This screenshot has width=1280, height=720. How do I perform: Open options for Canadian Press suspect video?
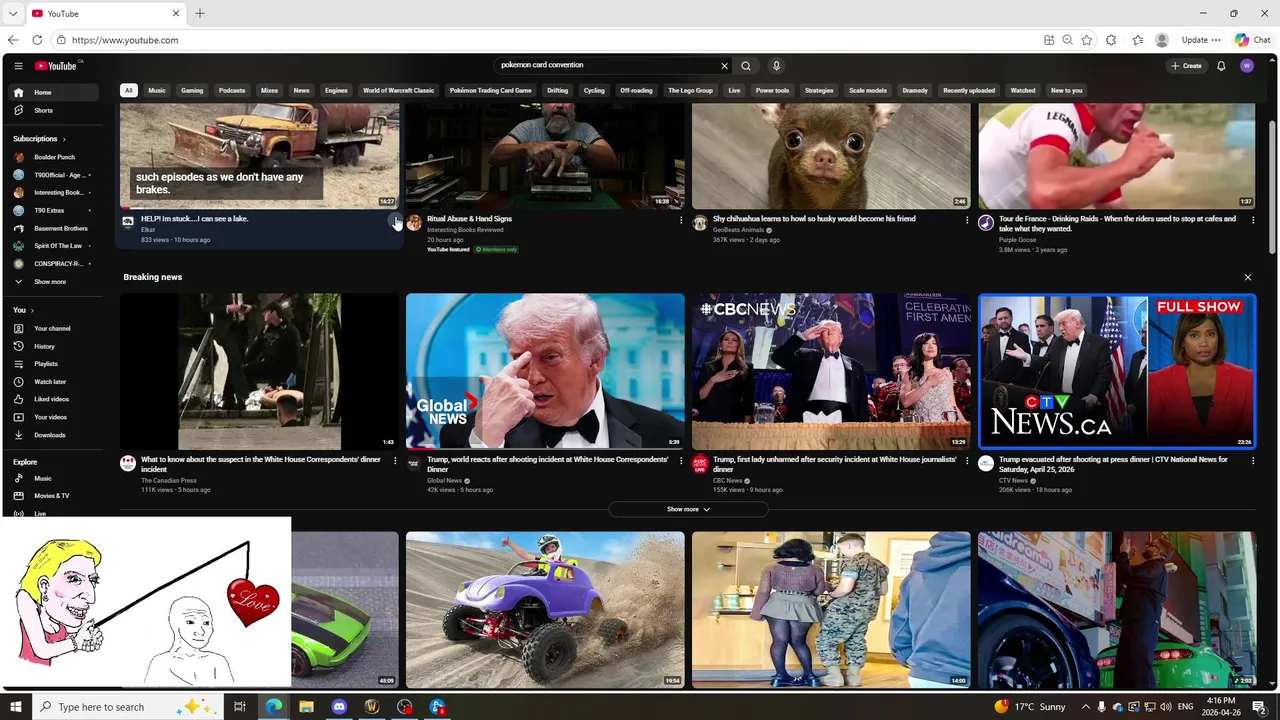pyautogui.click(x=395, y=461)
